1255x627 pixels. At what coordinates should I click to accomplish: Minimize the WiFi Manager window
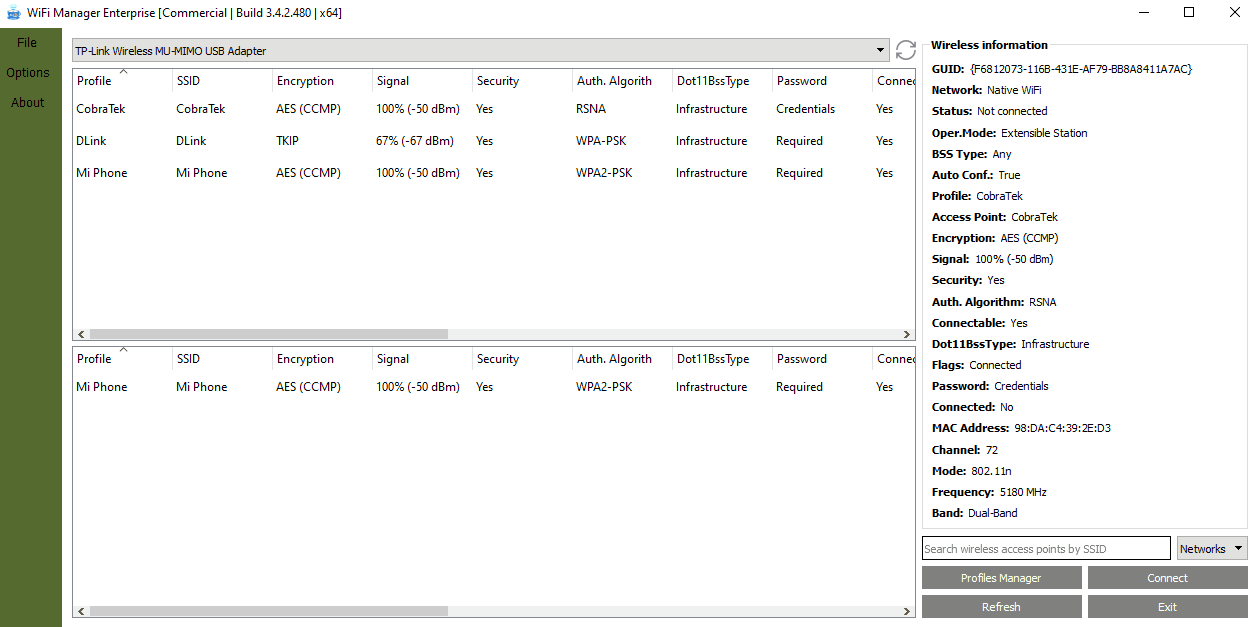pyautogui.click(x=1143, y=13)
